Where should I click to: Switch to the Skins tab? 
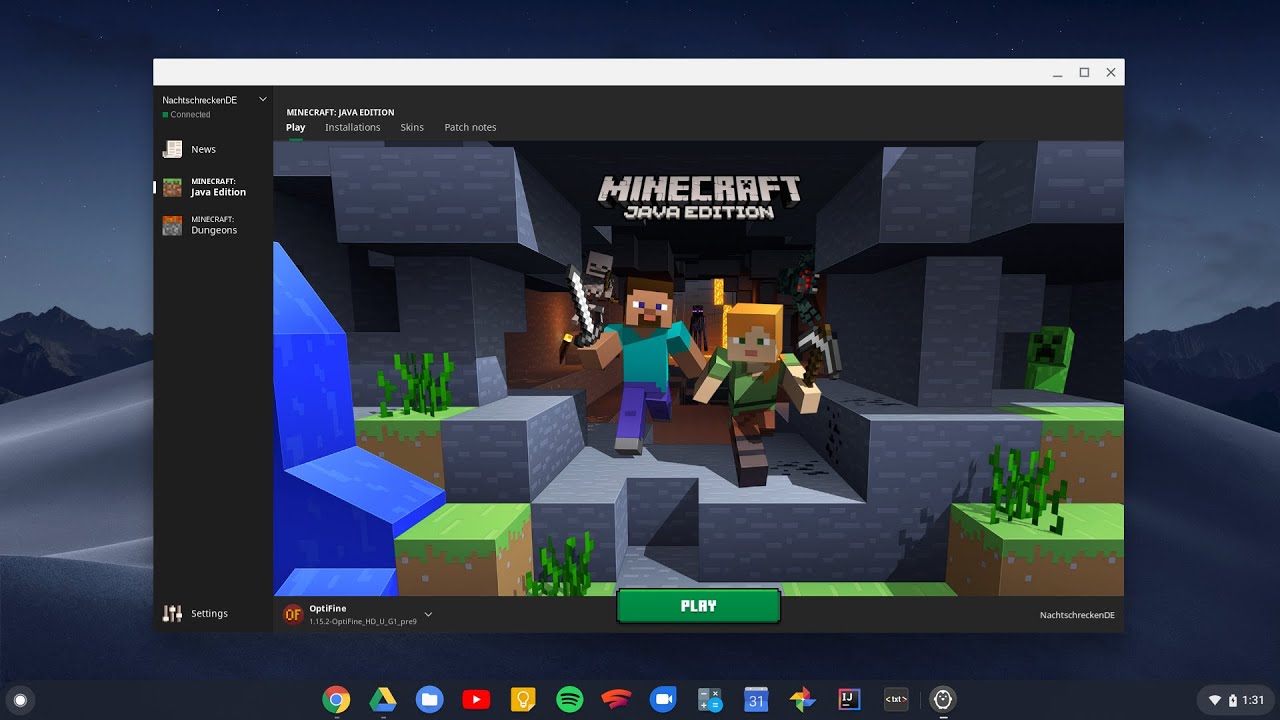point(412,127)
